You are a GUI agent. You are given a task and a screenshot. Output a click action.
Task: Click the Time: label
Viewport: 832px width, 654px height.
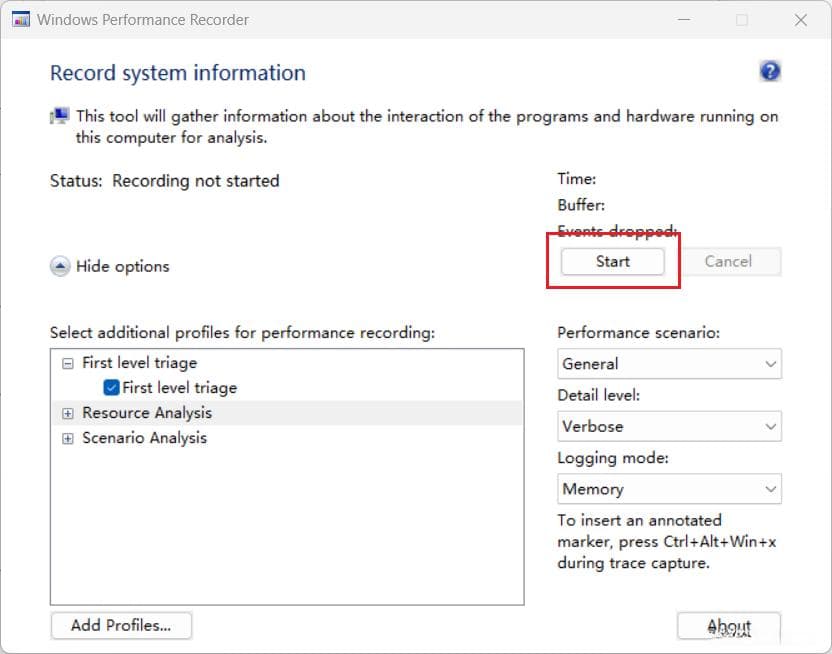577,179
